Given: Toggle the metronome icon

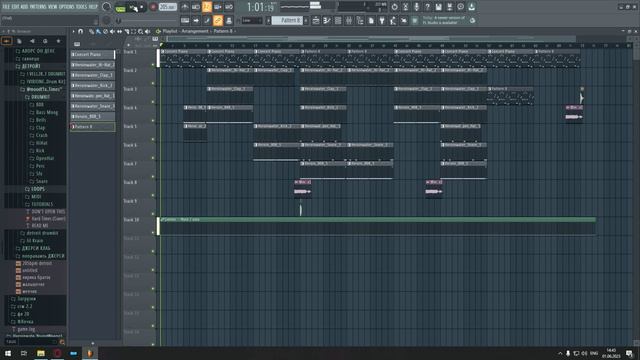Looking at the screenshot, I should click(185, 7).
